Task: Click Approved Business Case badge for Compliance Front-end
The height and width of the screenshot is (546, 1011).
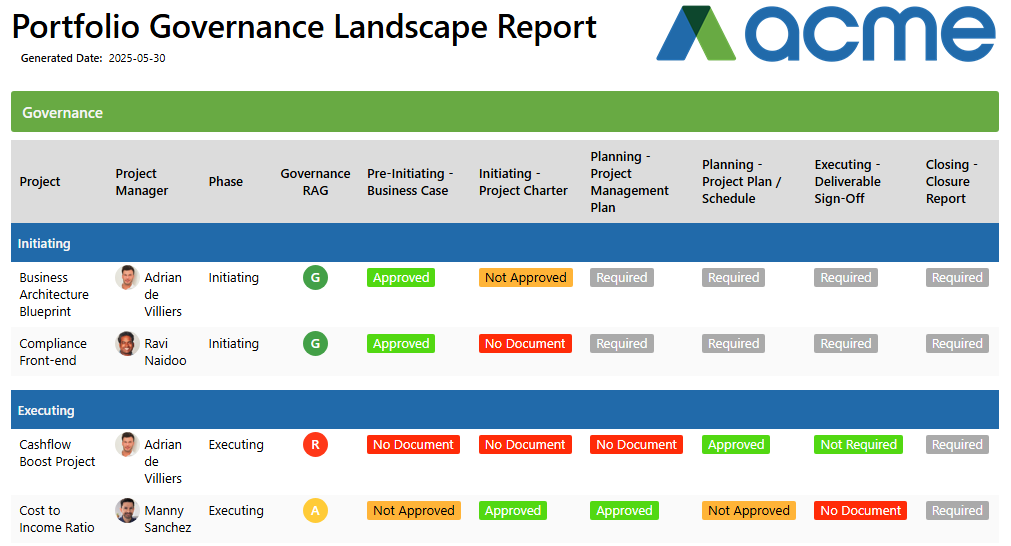Action: 401,344
